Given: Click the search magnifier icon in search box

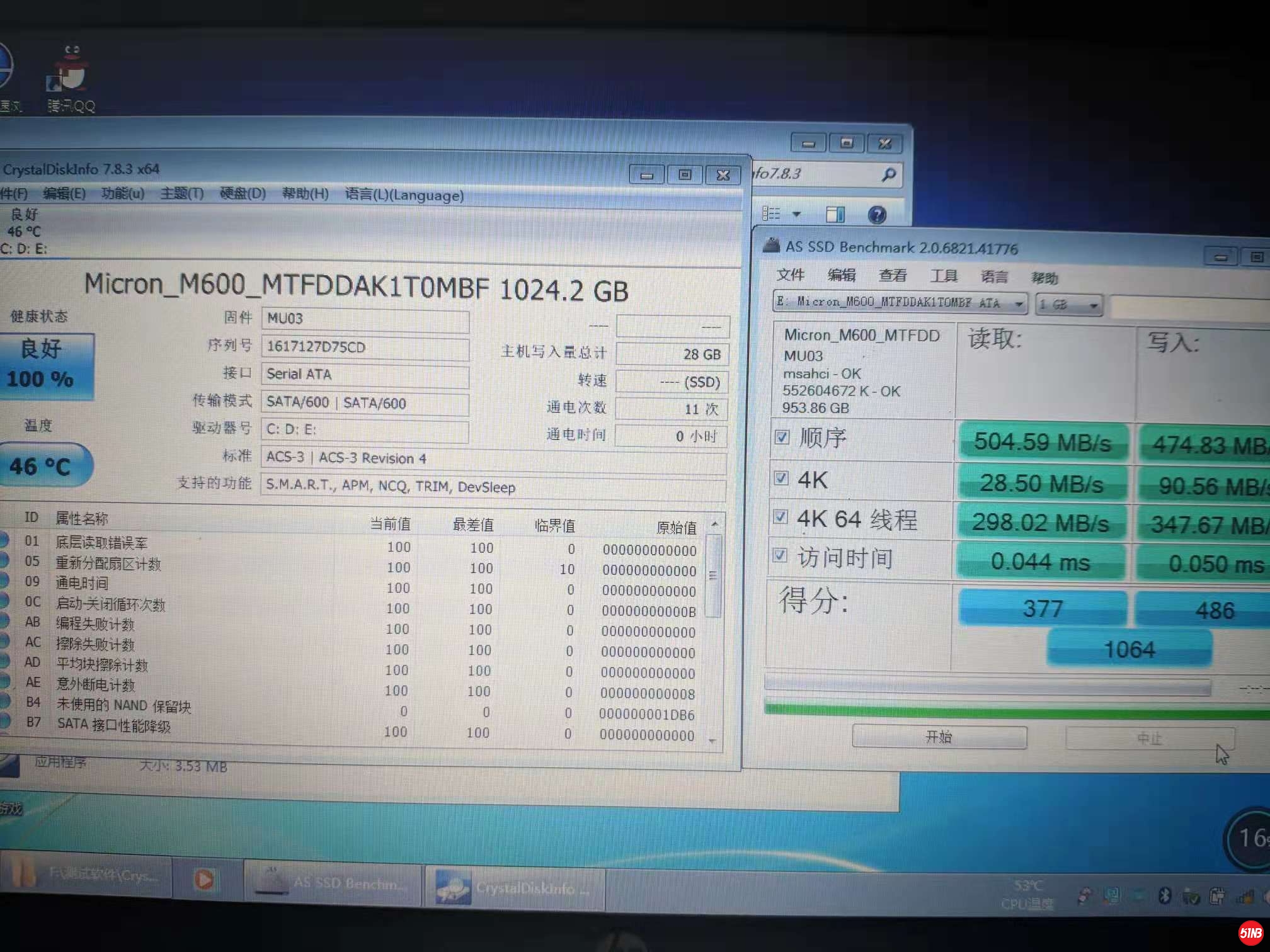Looking at the screenshot, I should [x=890, y=174].
